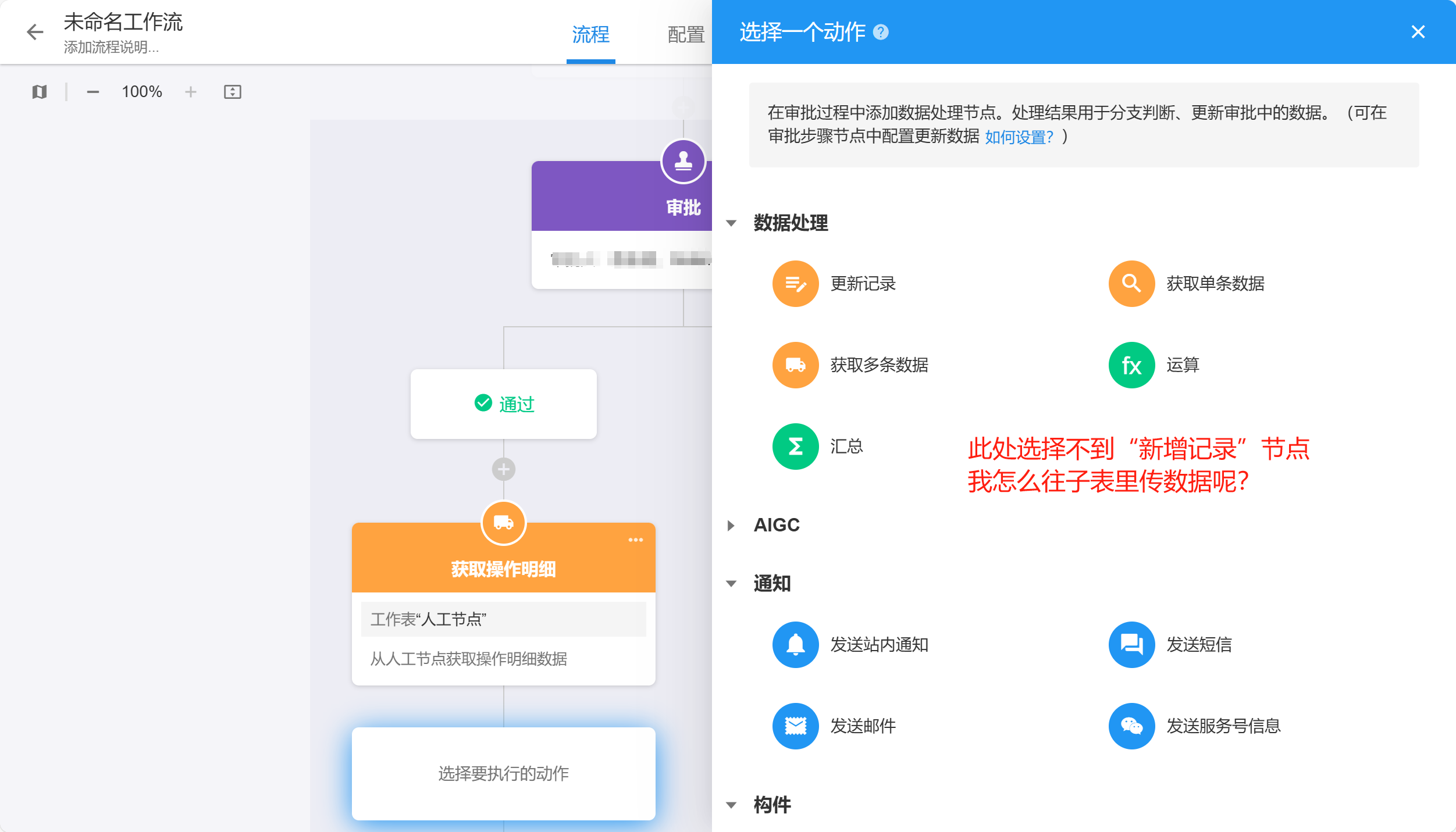Click the back arrow button
This screenshot has width=1456, height=832.
point(35,32)
